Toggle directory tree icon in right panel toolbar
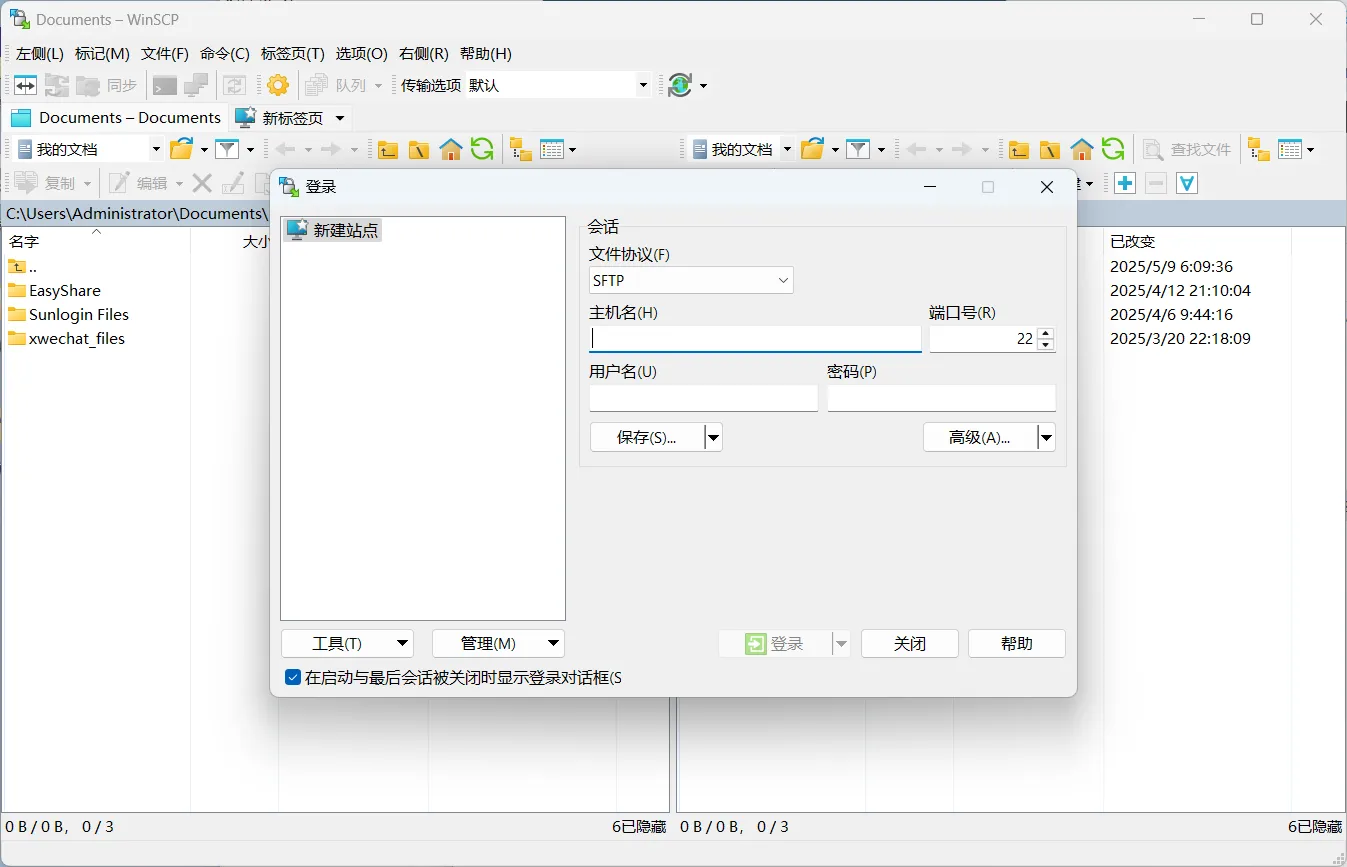 1258,150
